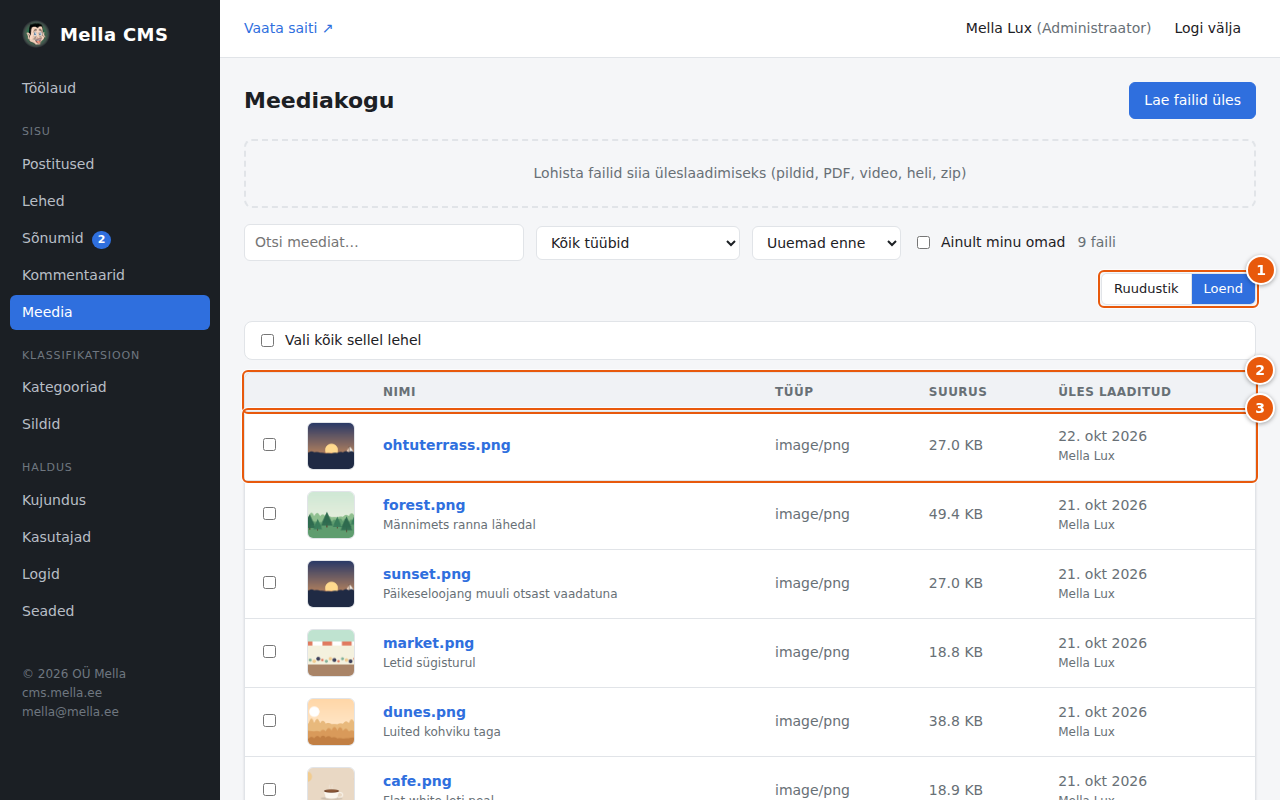Click the Männimets ranna lähedal caption
The width and height of the screenshot is (1280, 800).
coord(459,525)
